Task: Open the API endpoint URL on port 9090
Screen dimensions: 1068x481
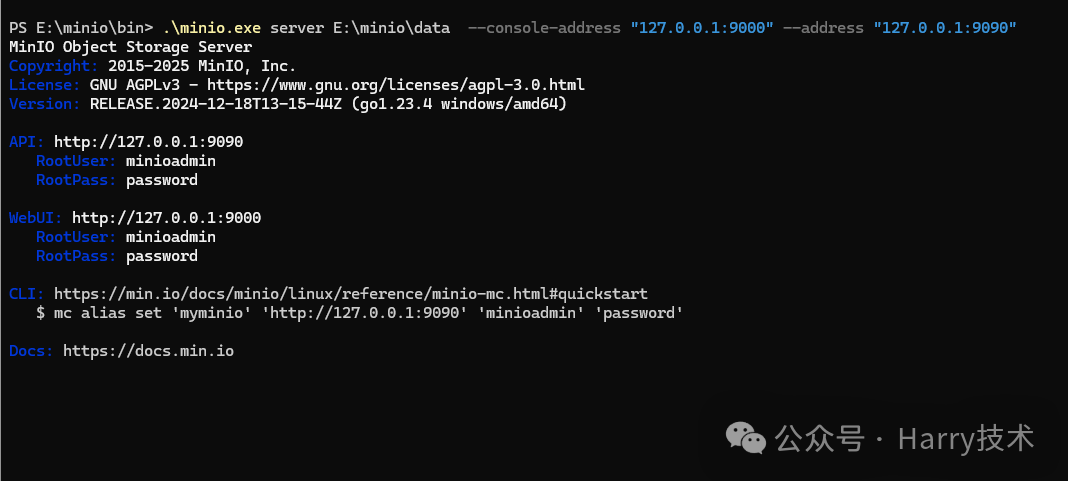Action: (148, 142)
